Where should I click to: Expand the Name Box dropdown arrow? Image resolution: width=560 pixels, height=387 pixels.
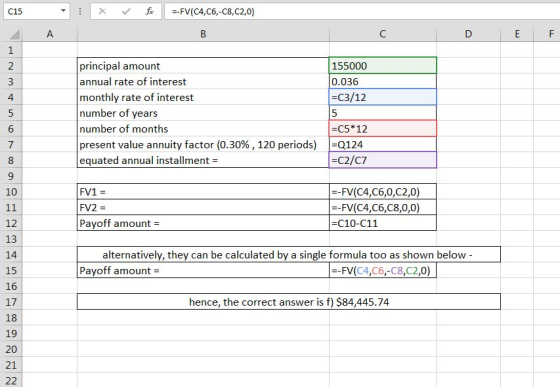tap(63, 11)
